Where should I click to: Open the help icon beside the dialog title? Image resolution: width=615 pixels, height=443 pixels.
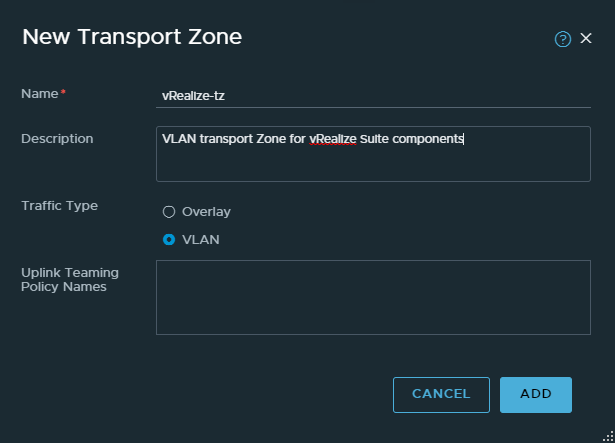point(563,39)
